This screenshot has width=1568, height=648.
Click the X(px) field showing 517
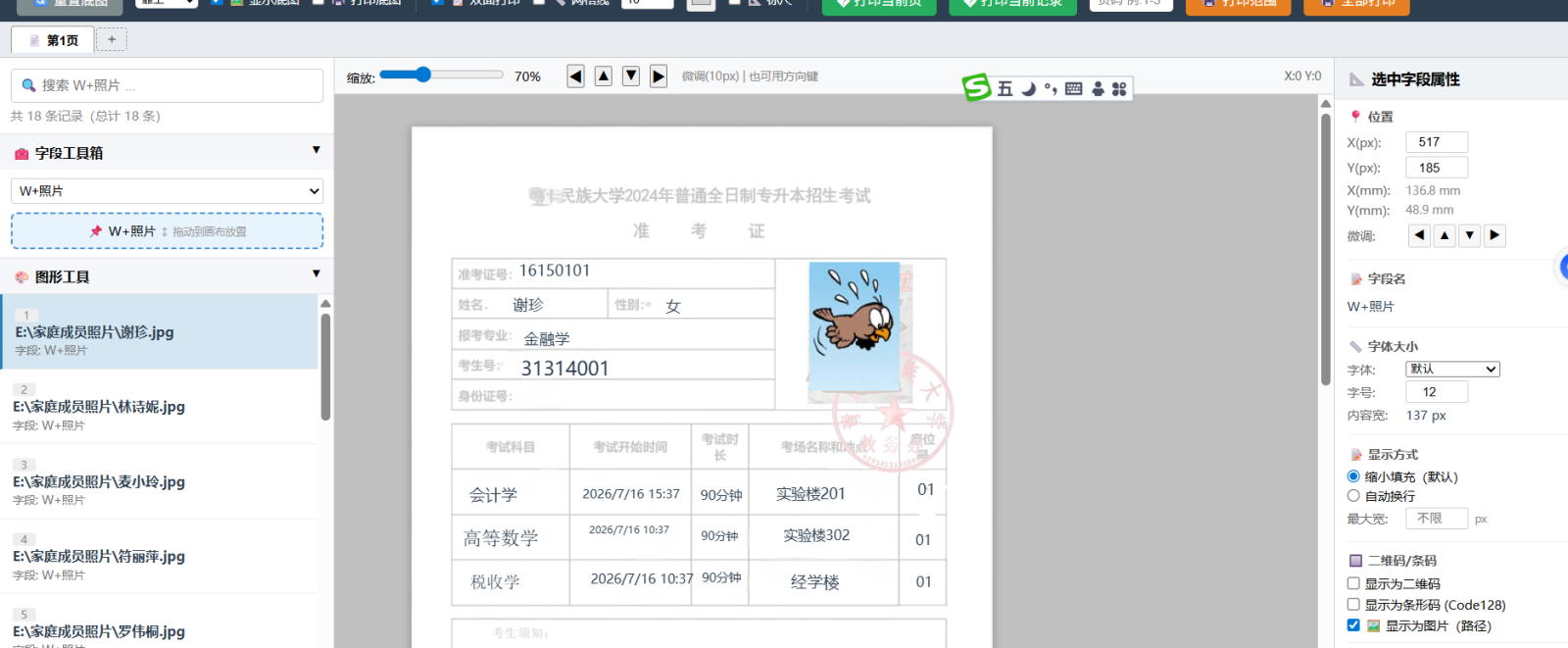coord(1437,142)
